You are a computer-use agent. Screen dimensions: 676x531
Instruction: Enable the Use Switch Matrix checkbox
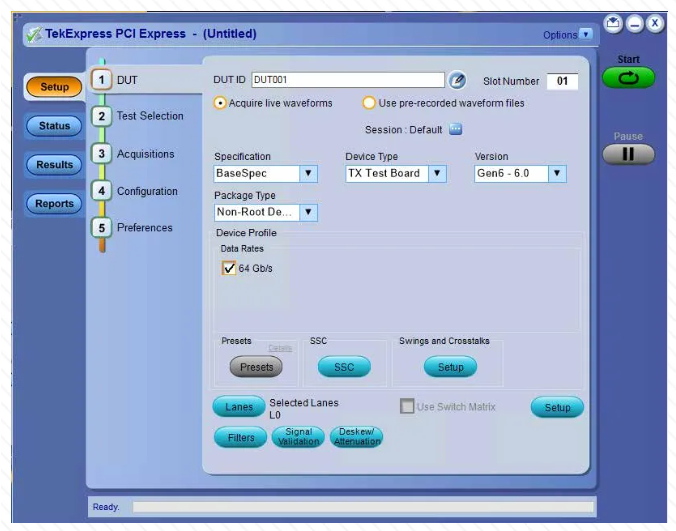(407, 406)
